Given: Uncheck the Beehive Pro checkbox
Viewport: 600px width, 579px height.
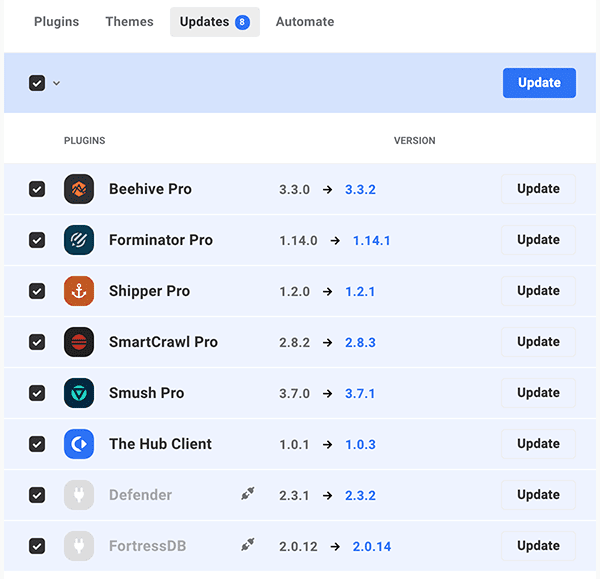Looking at the screenshot, I should [37, 189].
